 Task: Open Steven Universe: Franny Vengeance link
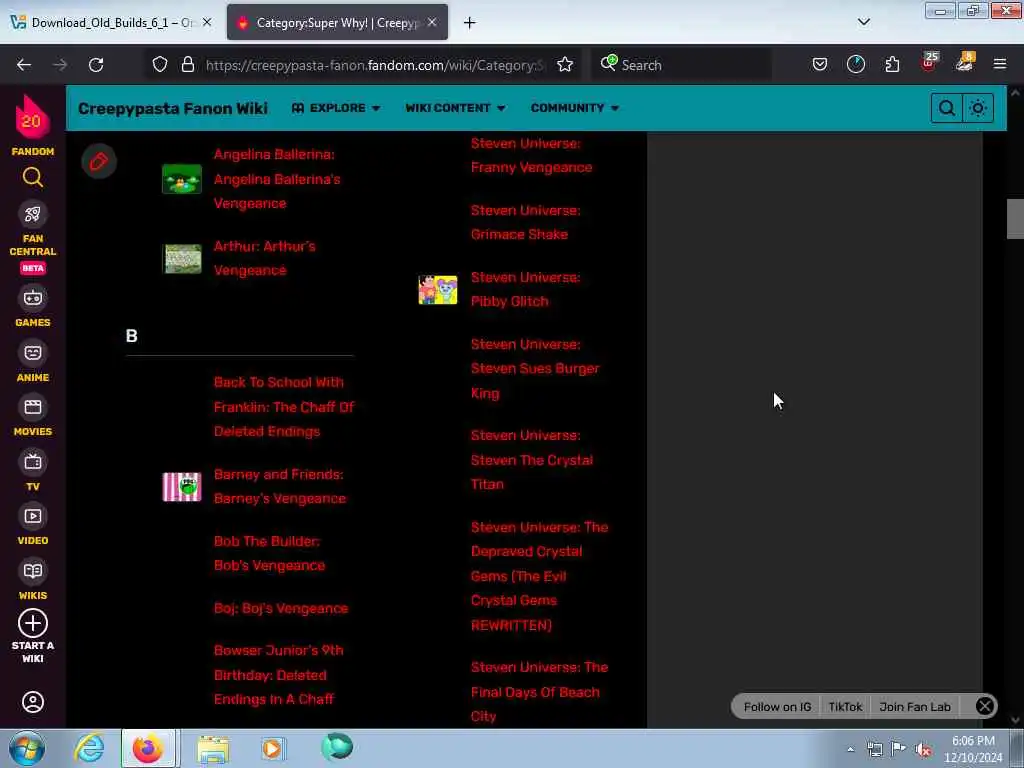pyautogui.click(x=532, y=155)
